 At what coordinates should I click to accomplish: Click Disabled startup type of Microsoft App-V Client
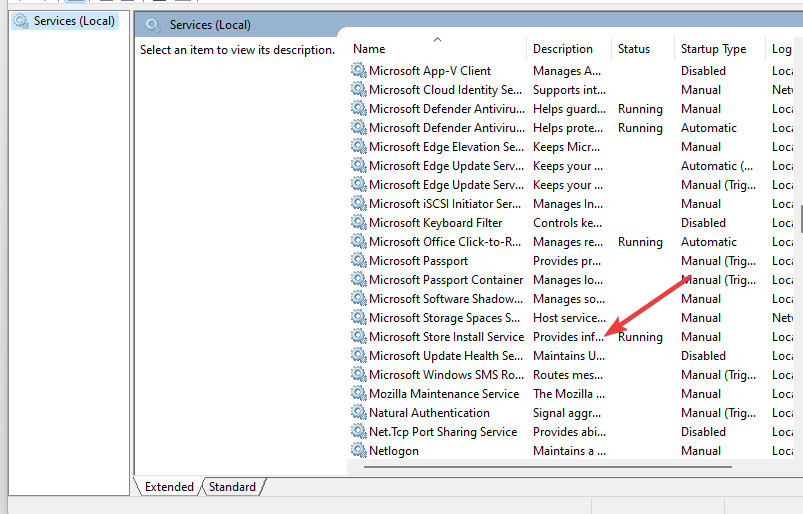[x=703, y=71]
